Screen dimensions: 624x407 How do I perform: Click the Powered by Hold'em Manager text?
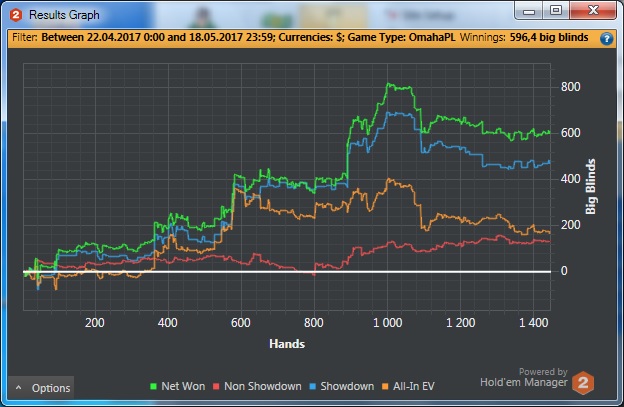click(524, 378)
